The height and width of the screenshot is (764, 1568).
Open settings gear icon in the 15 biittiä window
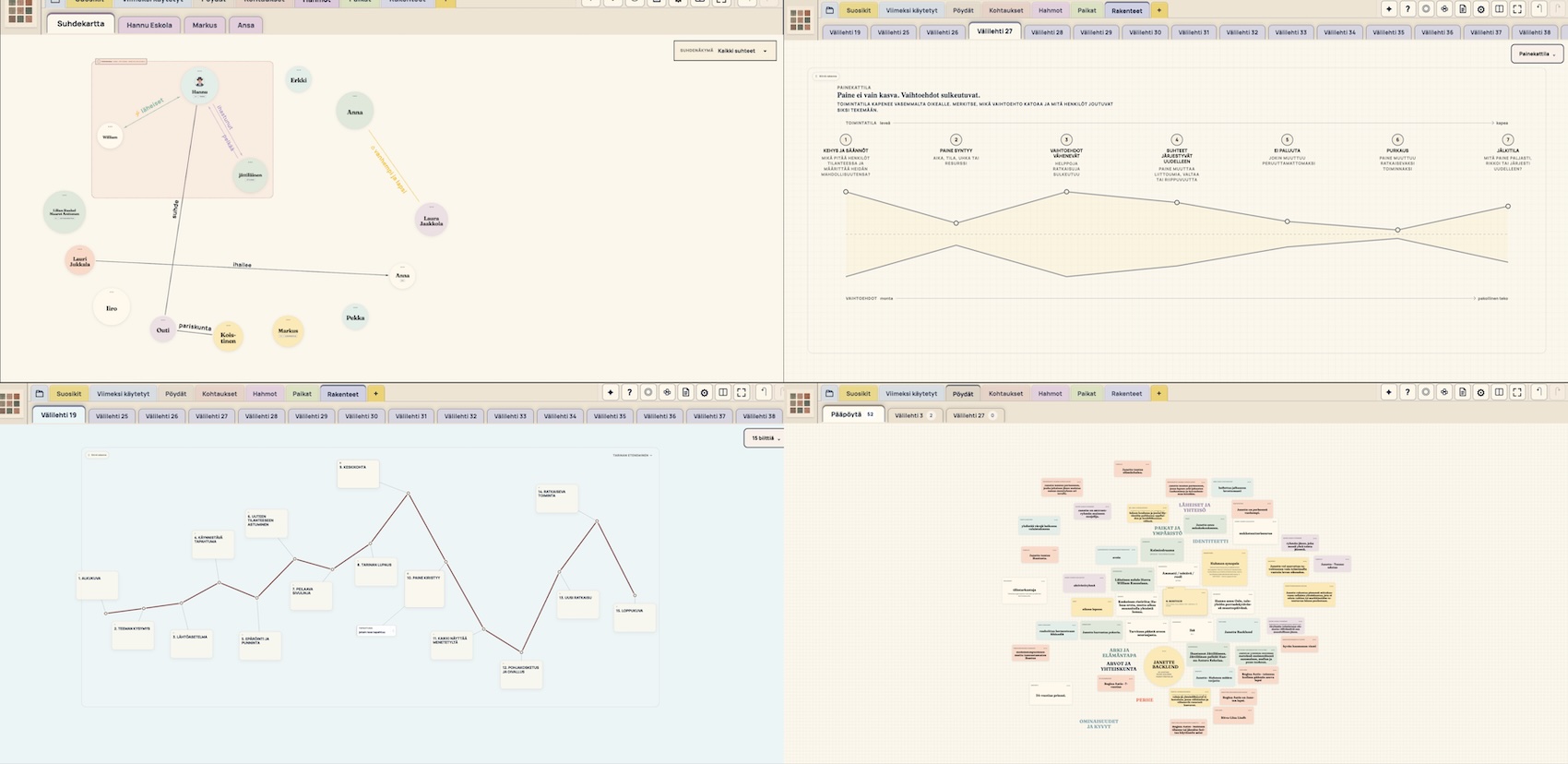(x=705, y=393)
